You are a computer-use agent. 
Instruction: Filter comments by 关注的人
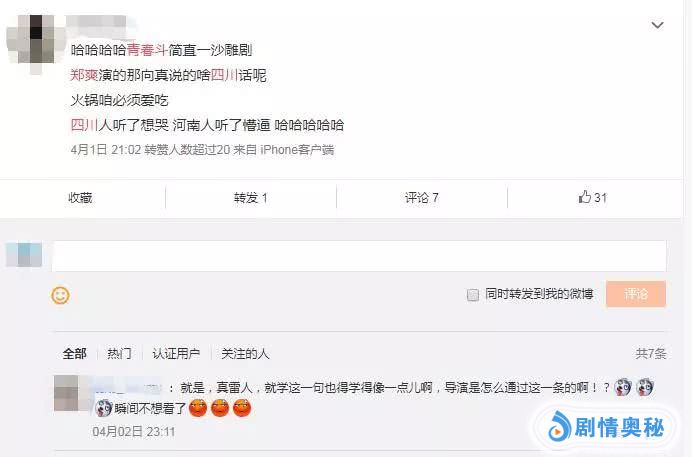coord(245,353)
